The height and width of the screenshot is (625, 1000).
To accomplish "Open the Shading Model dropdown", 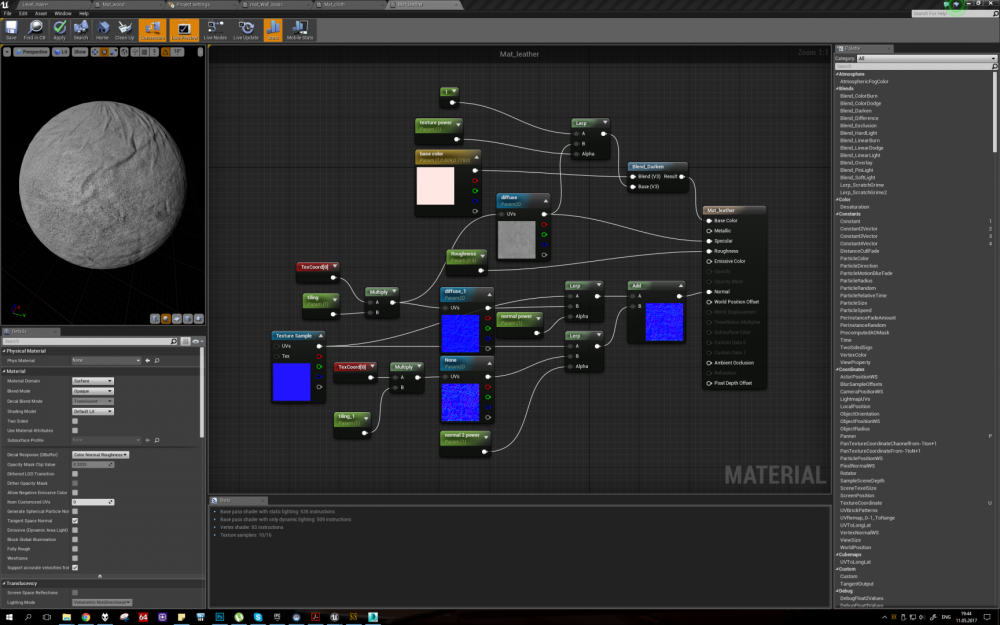I will coord(92,411).
